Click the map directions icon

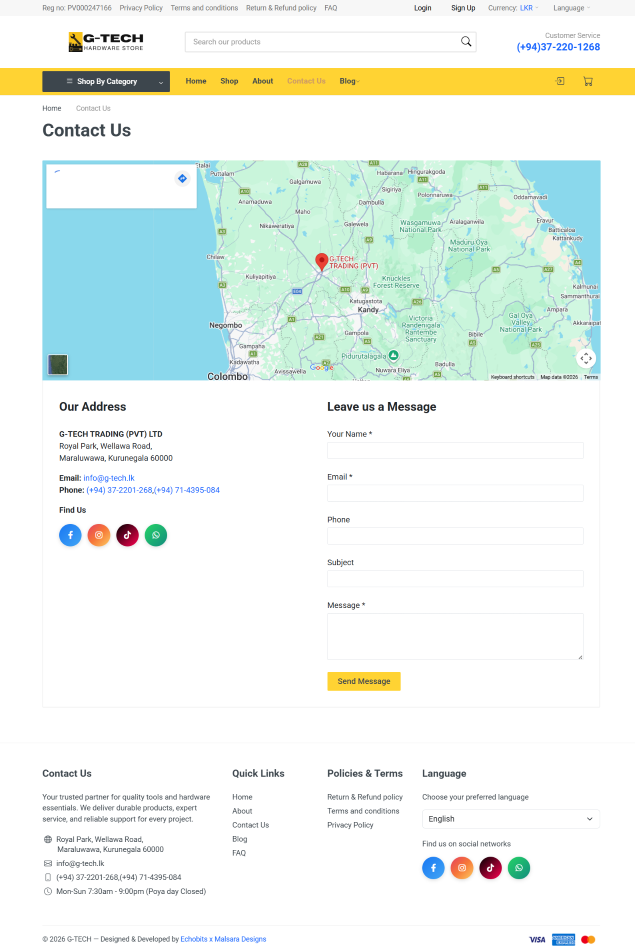182,178
